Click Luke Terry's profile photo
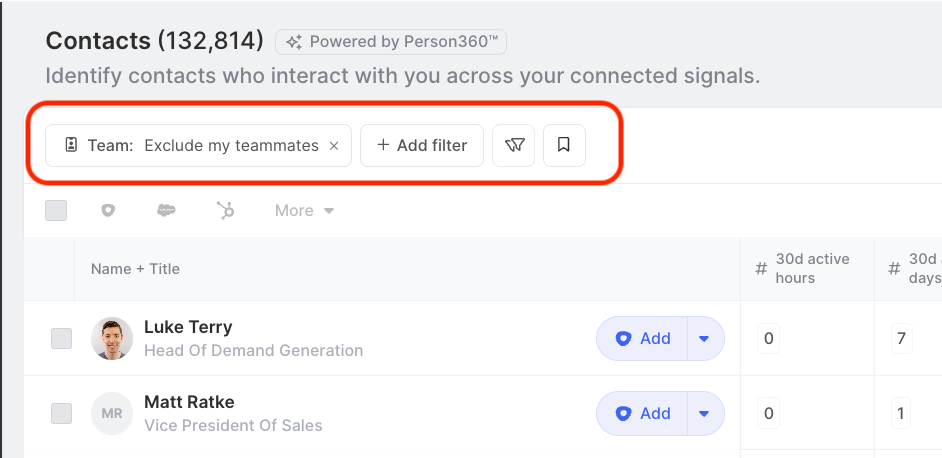 pyautogui.click(x=112, y=338)
